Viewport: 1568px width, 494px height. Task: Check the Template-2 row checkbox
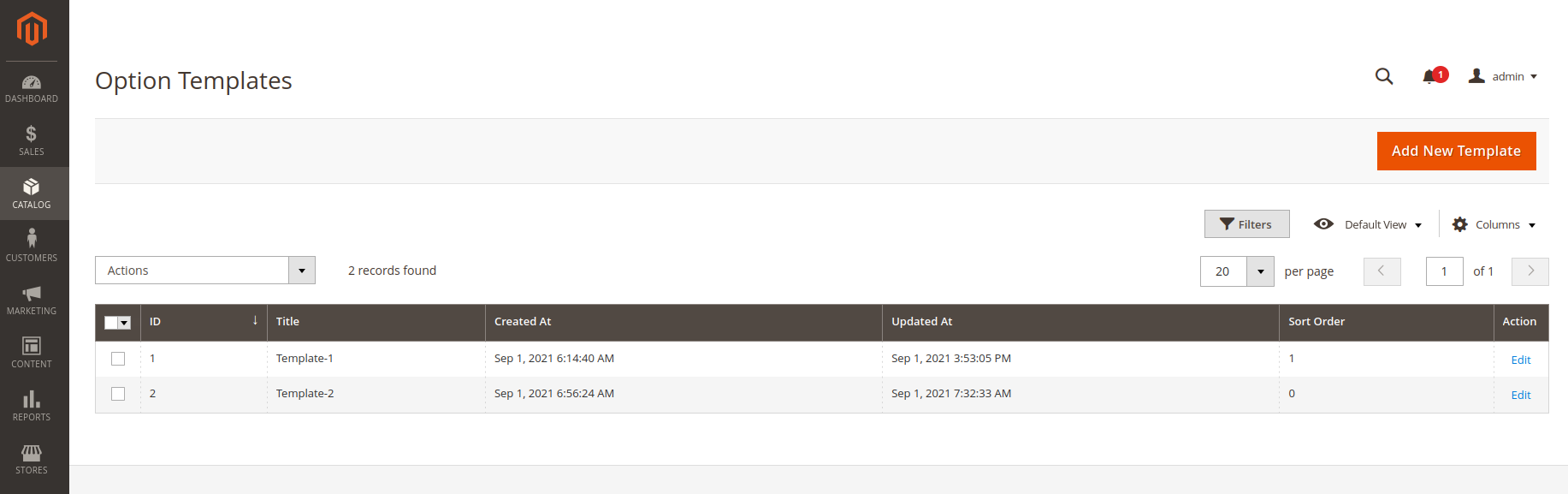pos(118,394)
